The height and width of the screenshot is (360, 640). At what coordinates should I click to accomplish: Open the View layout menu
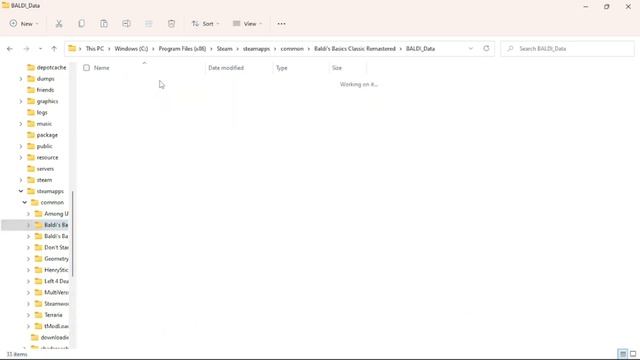pyautogui.click(x=247, y=24)
